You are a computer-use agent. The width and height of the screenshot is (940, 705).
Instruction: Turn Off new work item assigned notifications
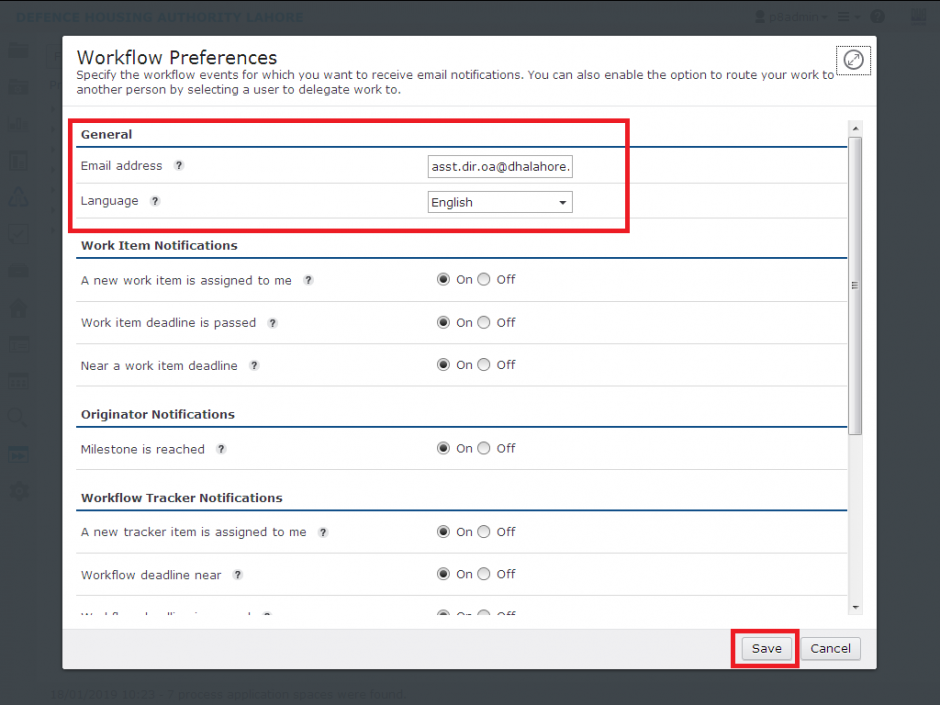click(x=483, y=279)
